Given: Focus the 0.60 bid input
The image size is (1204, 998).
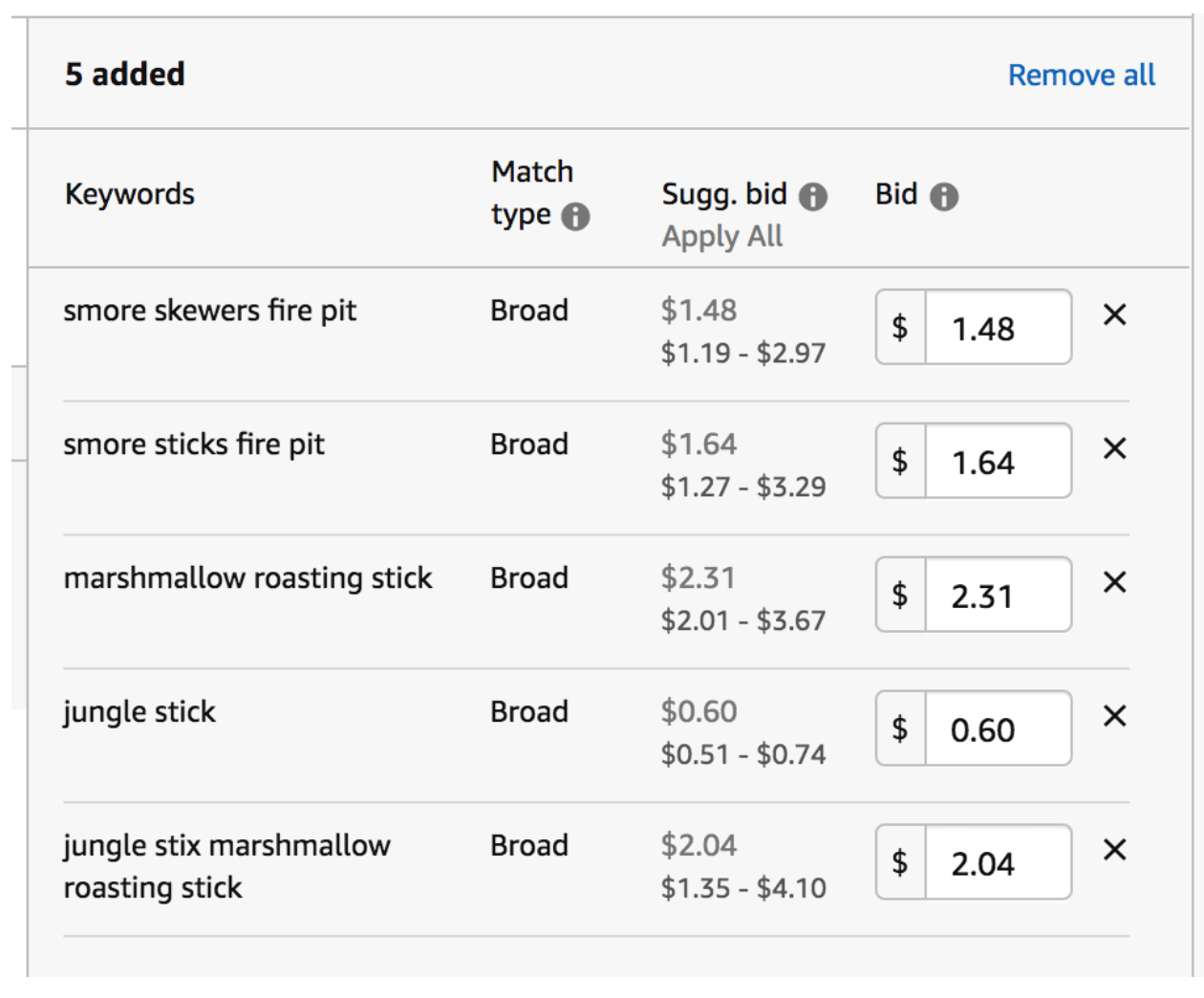Looking at the screenshot, I should coord(999,729).
